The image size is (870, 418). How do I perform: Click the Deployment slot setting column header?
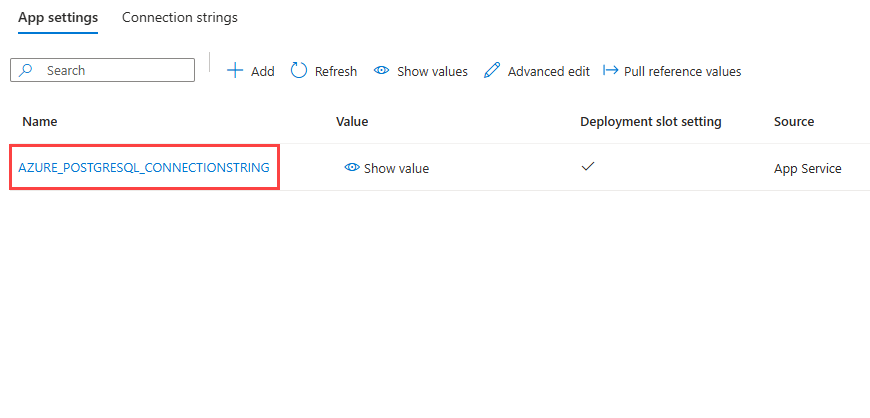[650, 122]
